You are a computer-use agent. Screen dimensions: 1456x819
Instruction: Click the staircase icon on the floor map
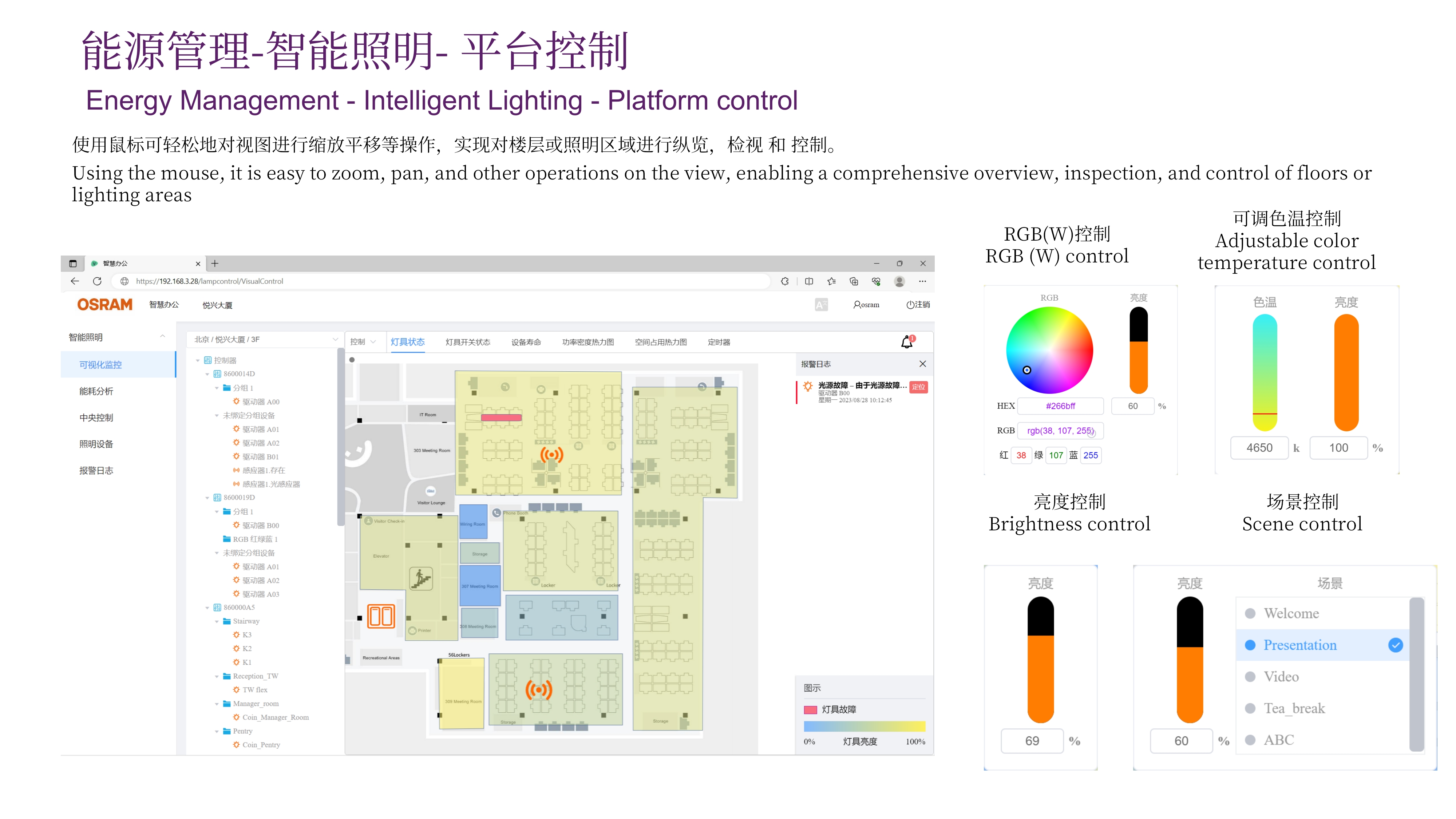coord(420,578)
